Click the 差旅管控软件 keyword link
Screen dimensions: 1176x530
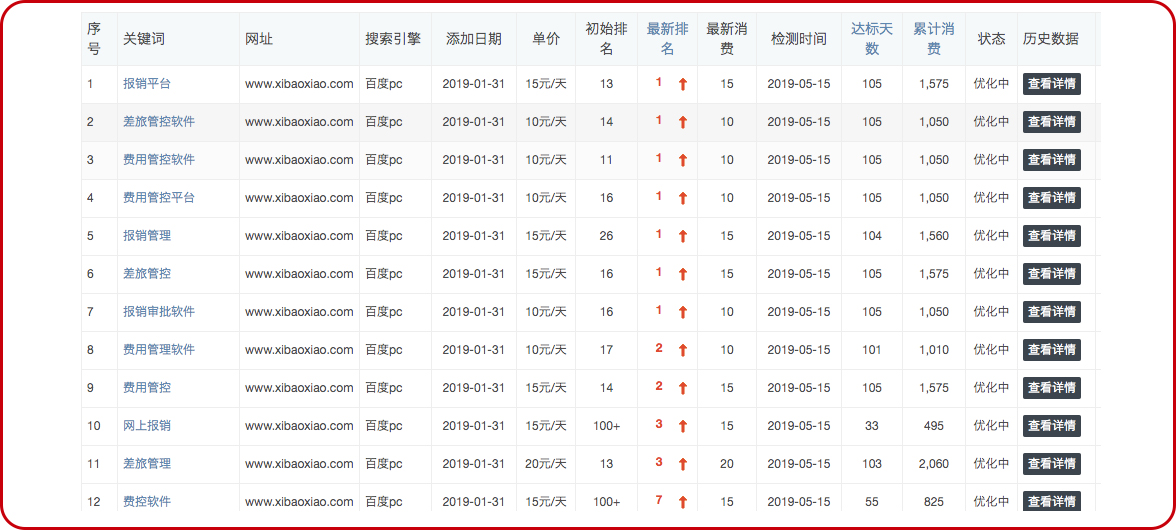point(158,122)
